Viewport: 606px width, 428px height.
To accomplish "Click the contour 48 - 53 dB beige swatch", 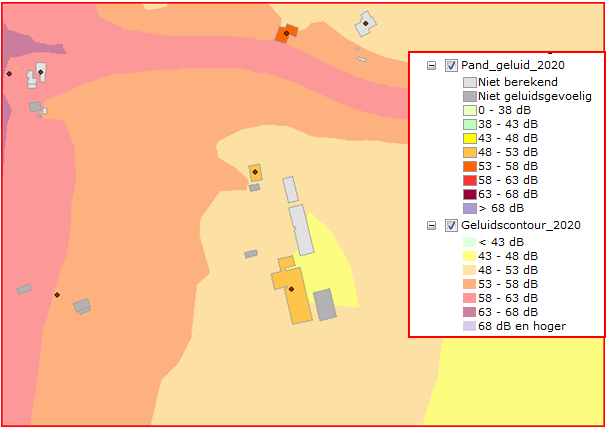I will pos(469,270).
